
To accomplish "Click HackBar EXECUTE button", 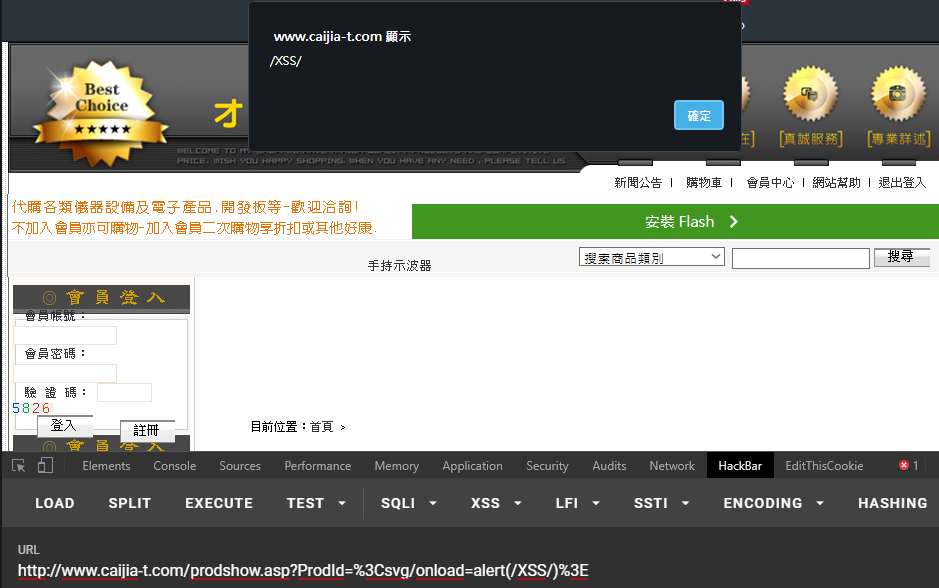I will (219, 503).
